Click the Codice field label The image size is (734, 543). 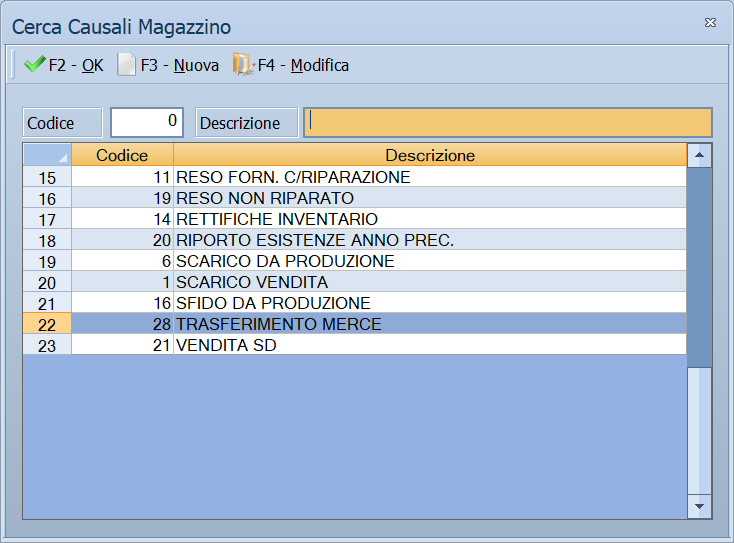pyautogui.click(x=62, y=123)
